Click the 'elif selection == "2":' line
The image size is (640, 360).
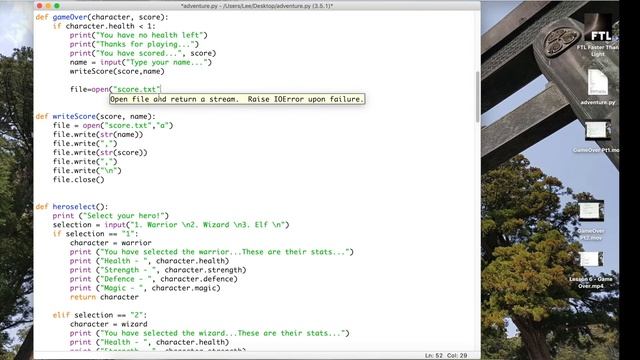coord(100,315)
